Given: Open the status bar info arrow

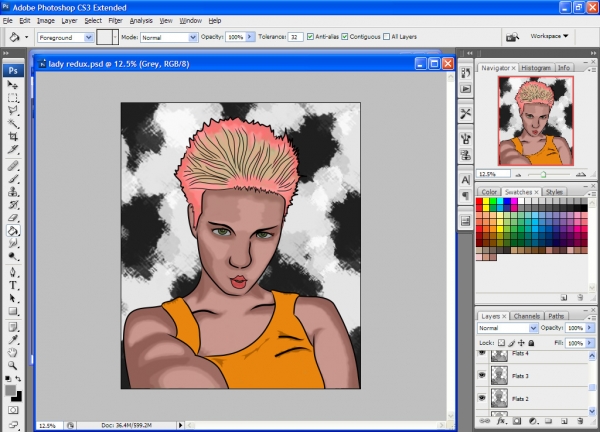Looking at the screenshot, I should [180, 425].
